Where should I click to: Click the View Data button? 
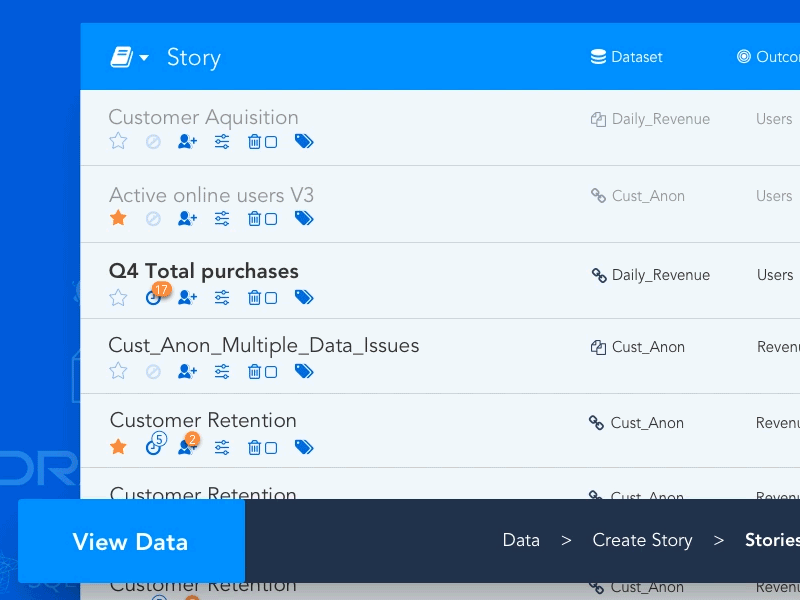point(131,541)
